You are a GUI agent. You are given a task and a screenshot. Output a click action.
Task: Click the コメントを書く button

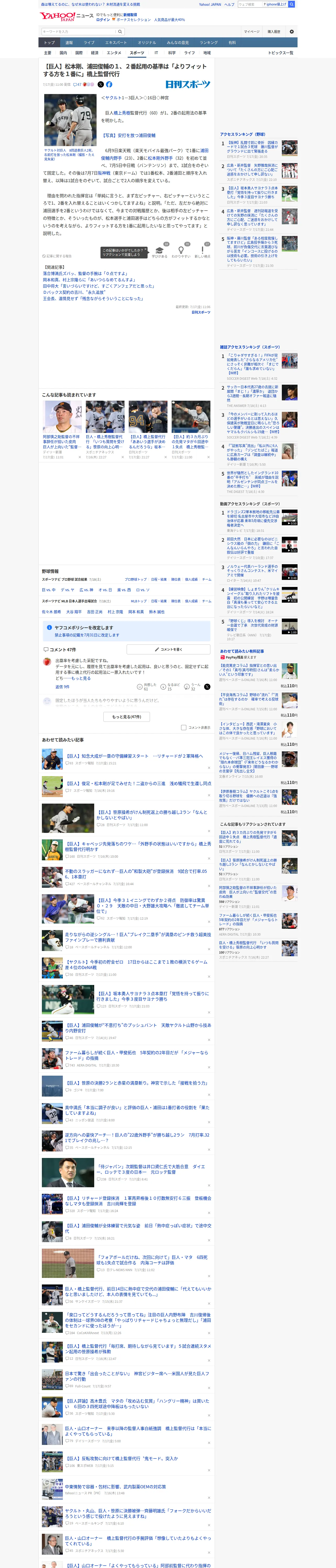click(168, 649)
